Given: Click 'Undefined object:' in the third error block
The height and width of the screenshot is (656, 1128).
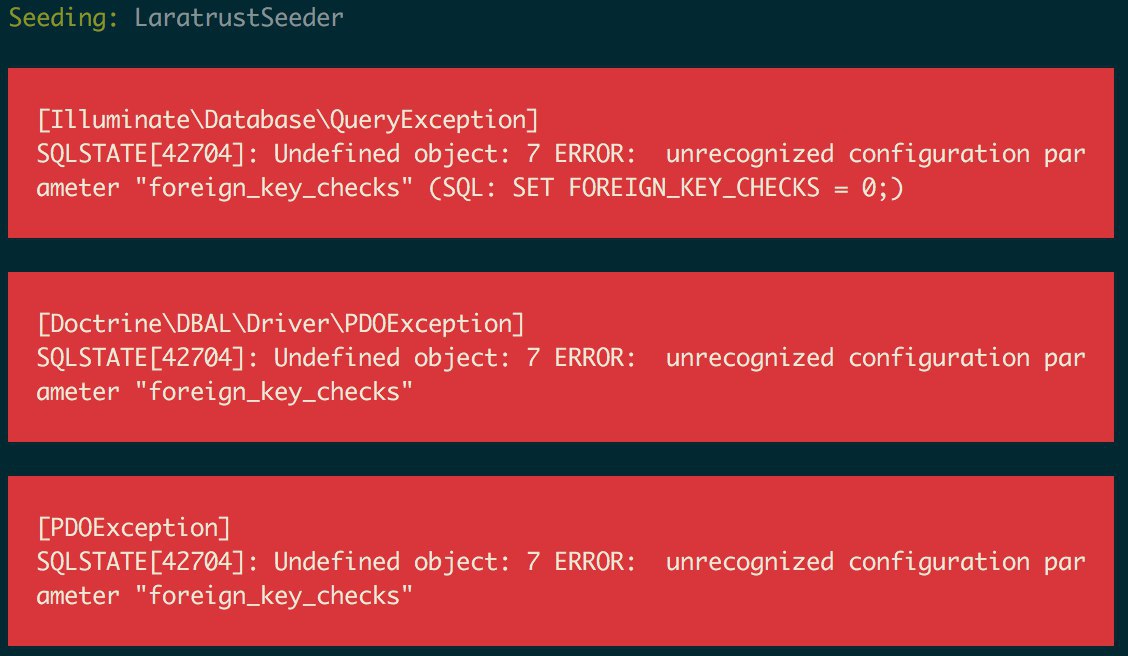Looking at the screenshot, I should (x=392, y=562).
